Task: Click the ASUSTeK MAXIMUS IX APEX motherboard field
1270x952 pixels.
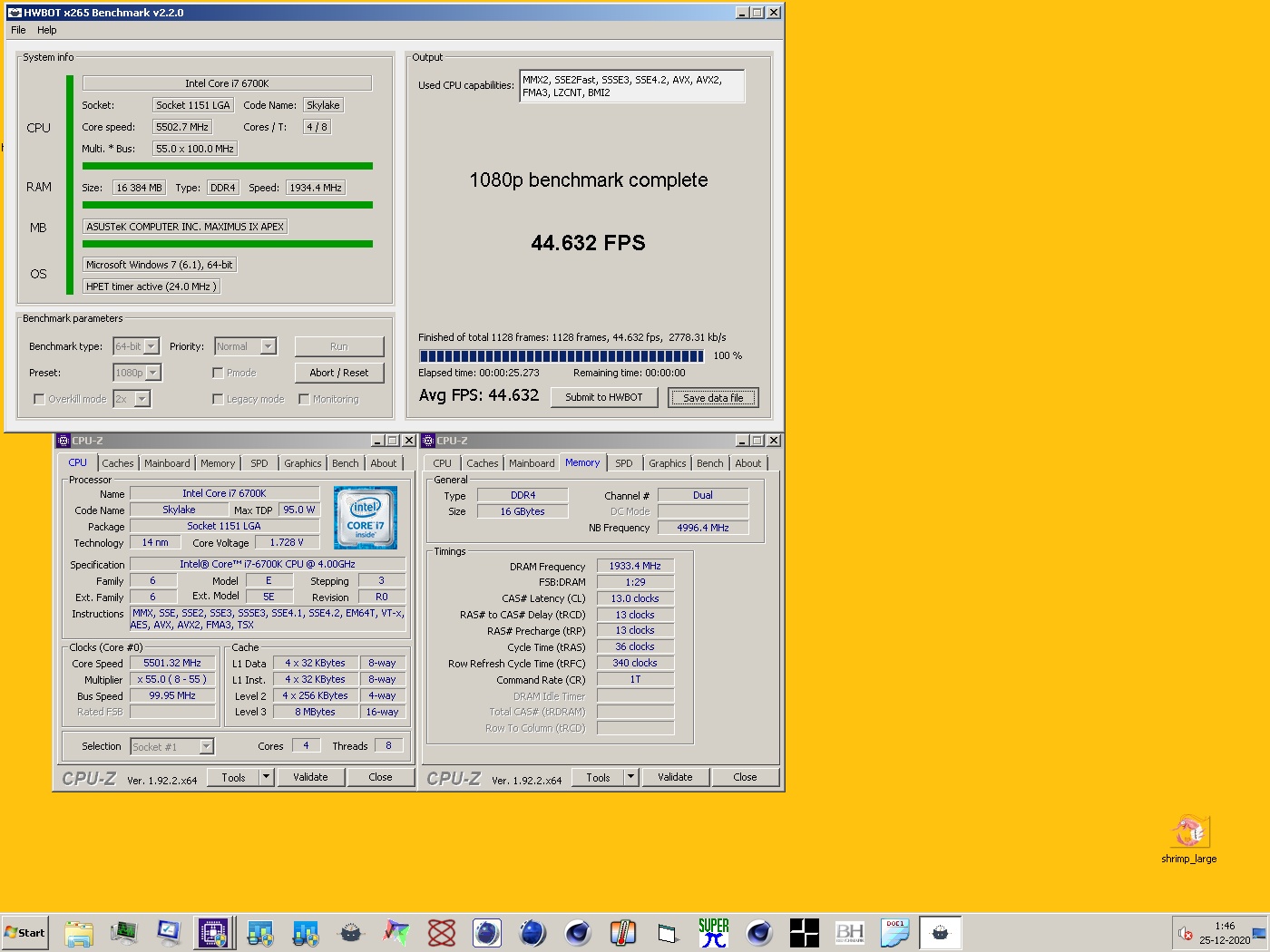Action: (x=185, y=227)
